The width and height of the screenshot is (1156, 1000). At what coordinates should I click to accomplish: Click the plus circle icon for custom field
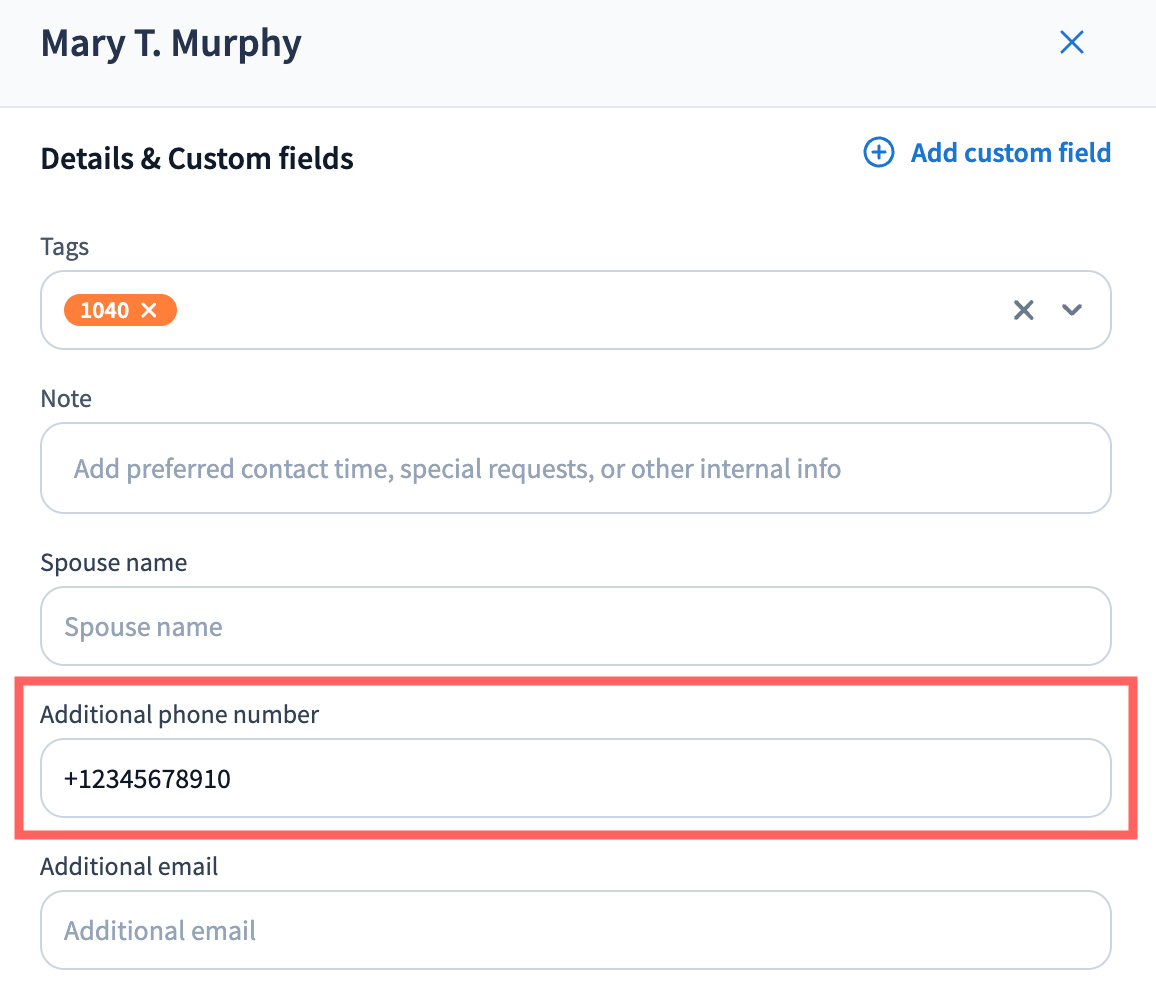coord(878,153)
